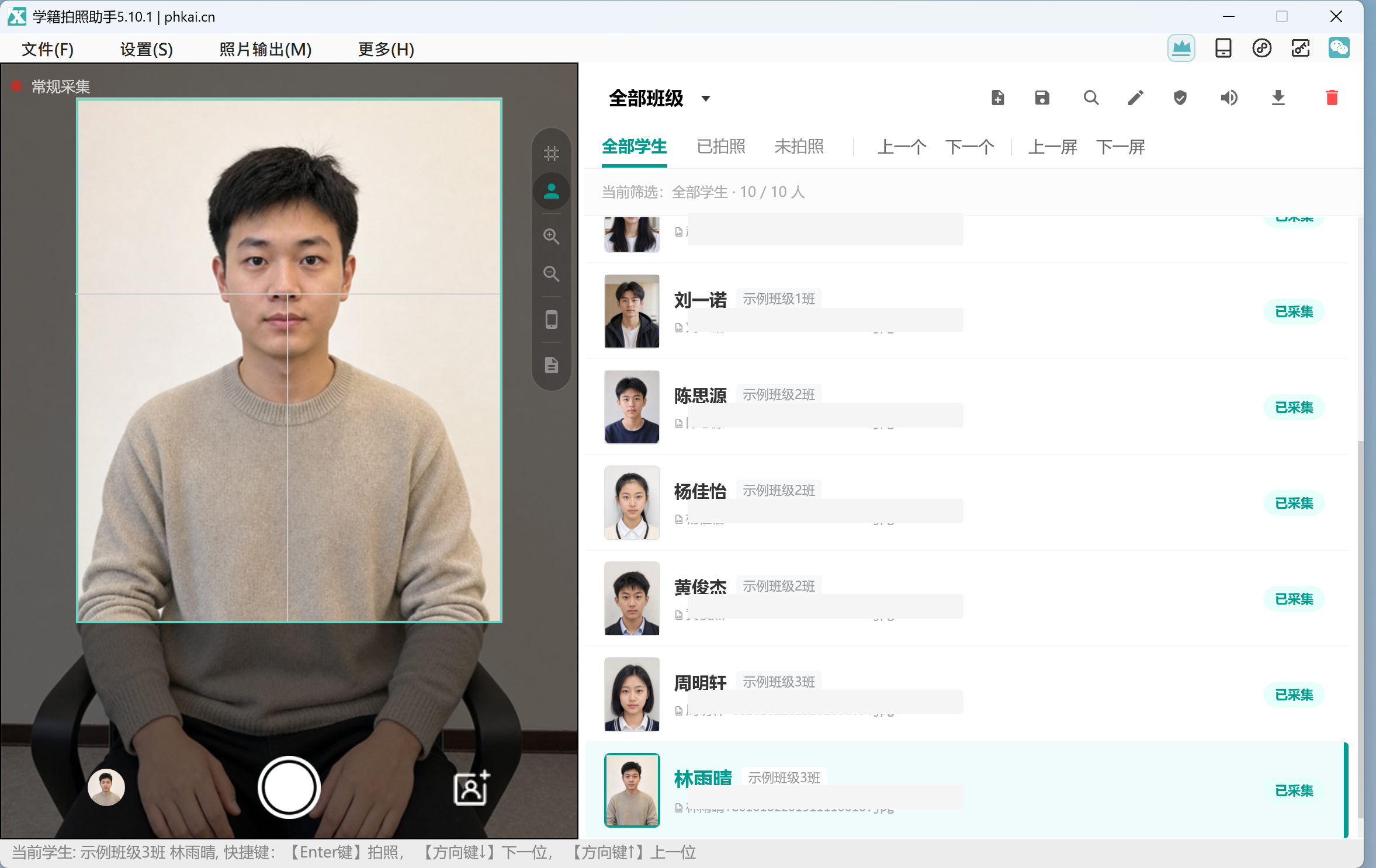1376x868 pixels.
Task: Click the 上一个 button
Action: [x=902, y=147]
